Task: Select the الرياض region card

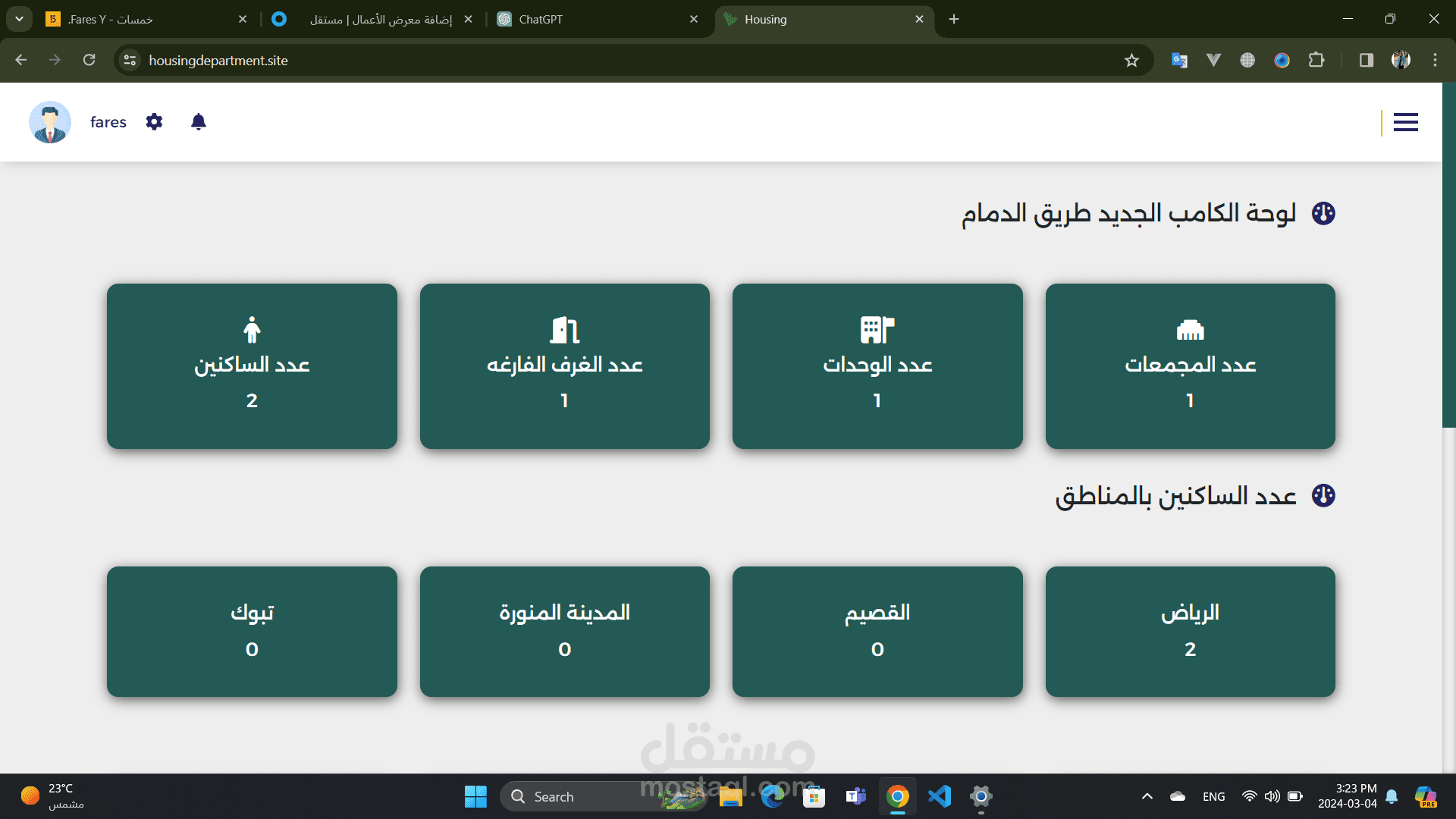Action: 1191,632
